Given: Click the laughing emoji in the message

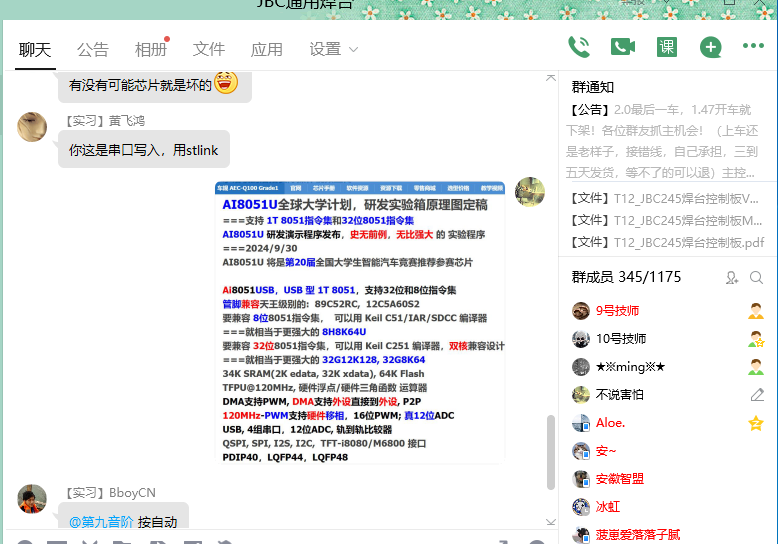Looking at the screenshot, I should click(x=226, y=82).
